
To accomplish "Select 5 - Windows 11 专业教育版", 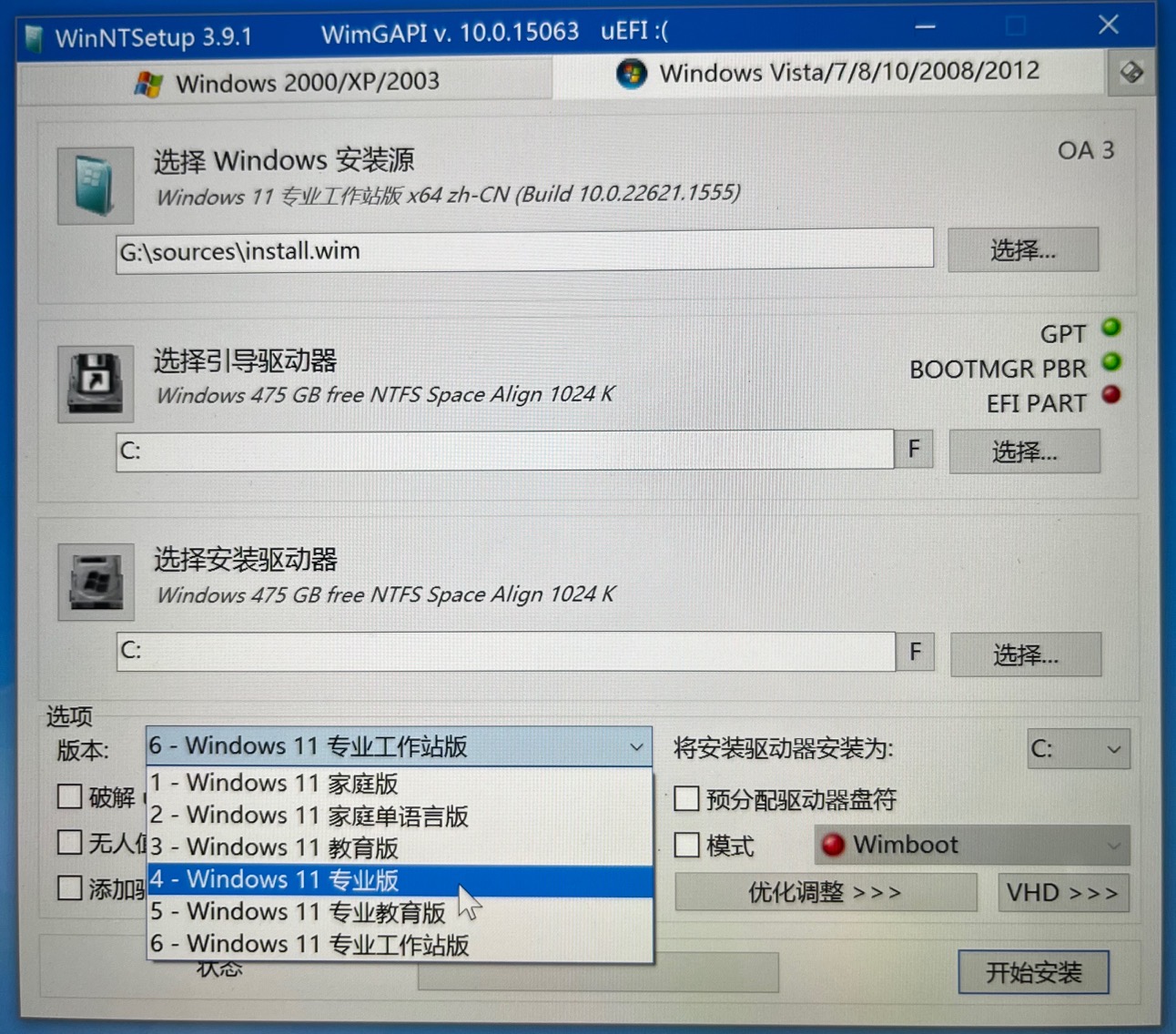I will 400,912.
